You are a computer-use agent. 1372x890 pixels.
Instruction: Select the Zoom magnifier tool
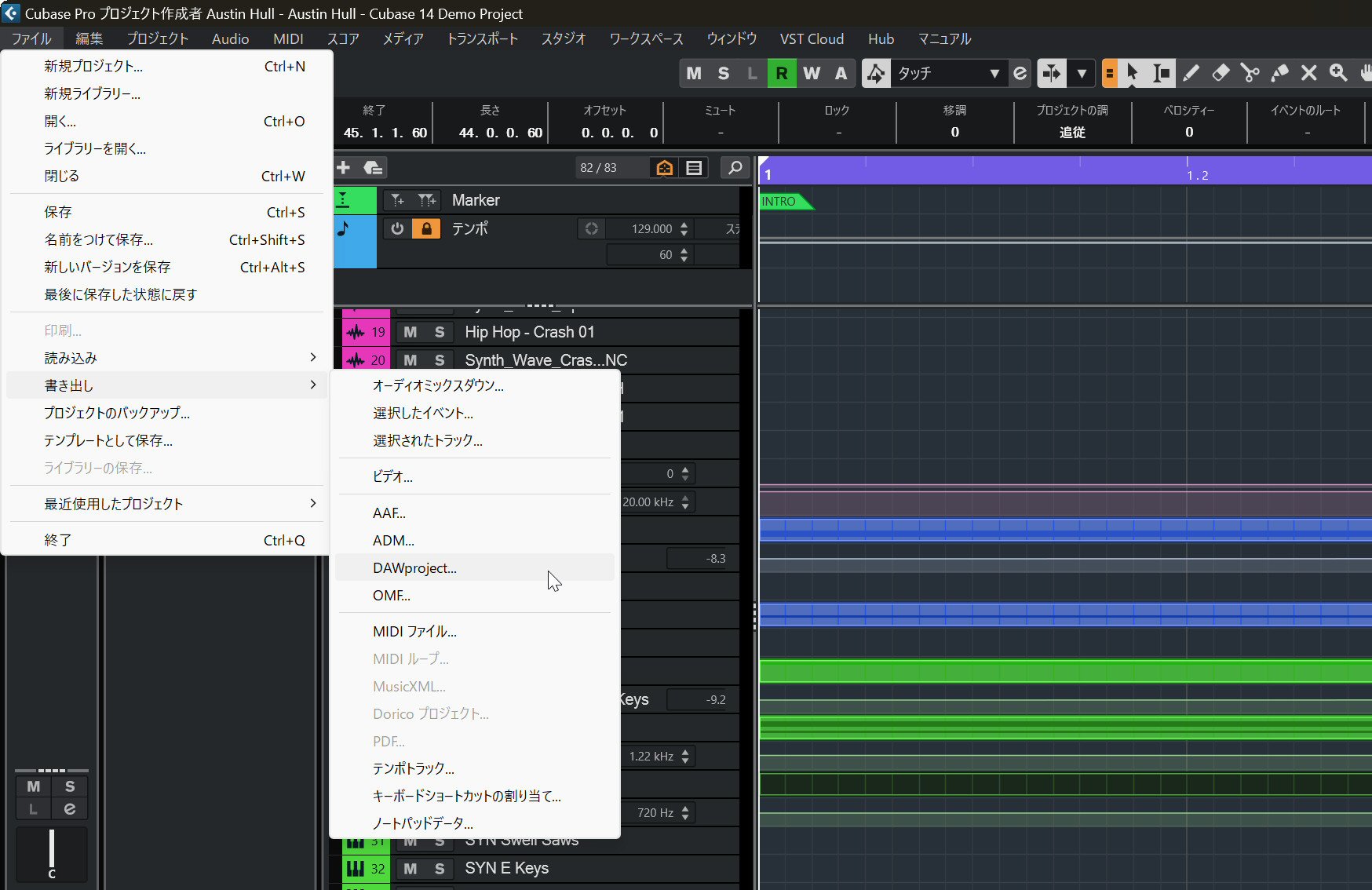point(1338,74)
